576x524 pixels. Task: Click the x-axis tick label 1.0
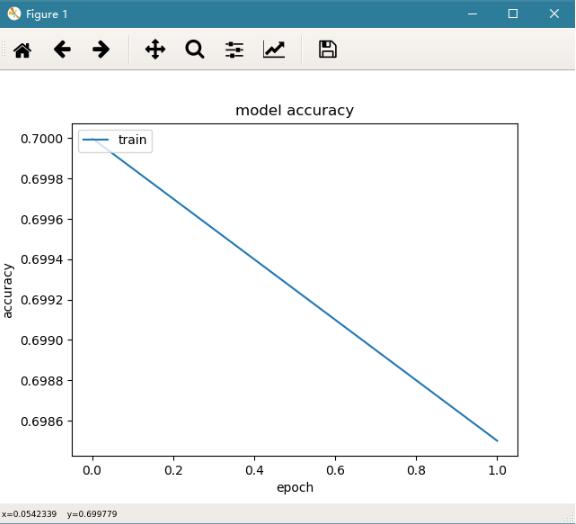tap(497, 470)
